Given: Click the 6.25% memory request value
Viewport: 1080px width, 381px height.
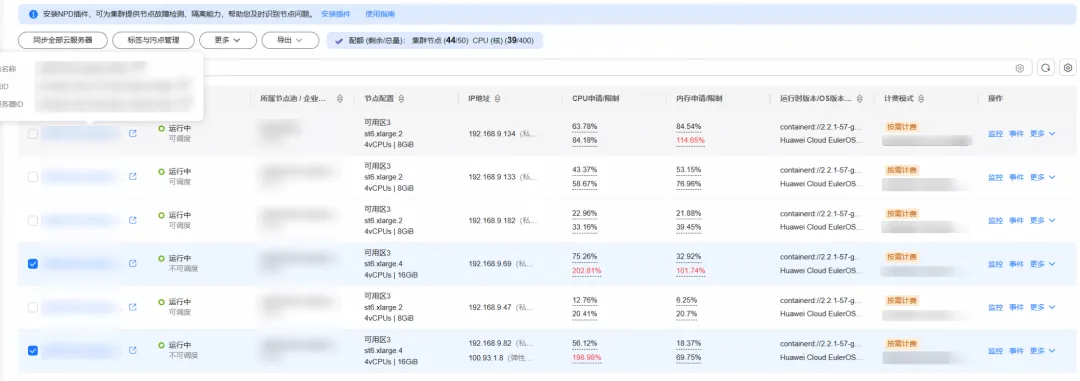Looking at the screenshot, I should (x=687, y=300).
